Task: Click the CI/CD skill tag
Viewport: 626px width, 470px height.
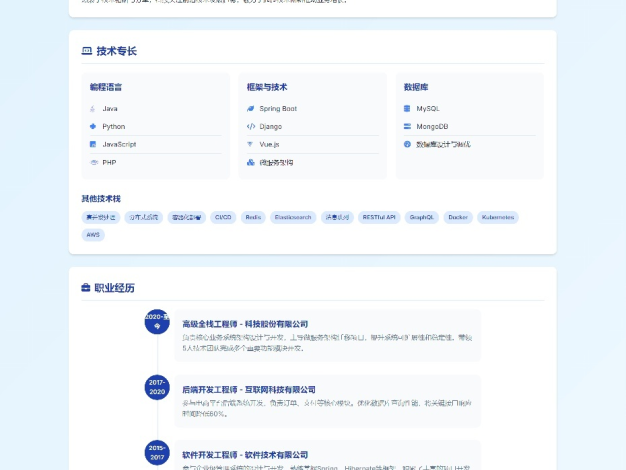Action: (223, 217)
